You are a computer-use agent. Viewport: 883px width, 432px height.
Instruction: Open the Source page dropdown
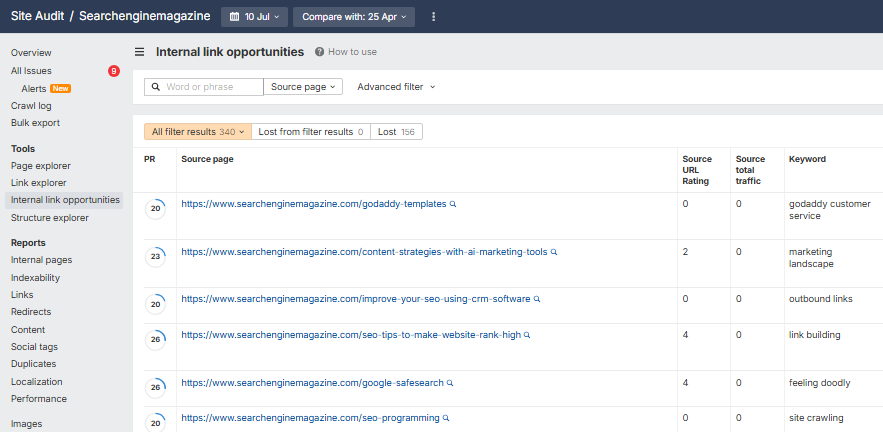303,87
